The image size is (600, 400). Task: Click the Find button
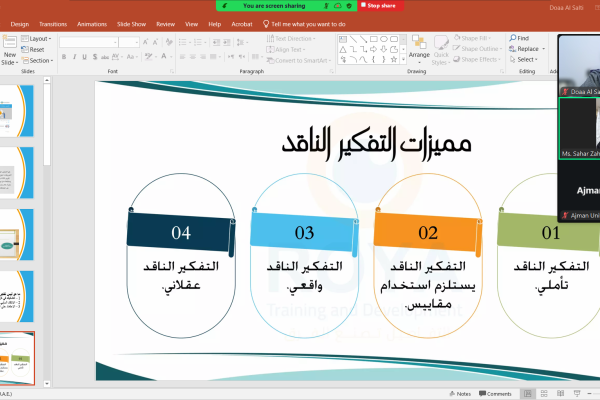[x=519, y=38]
